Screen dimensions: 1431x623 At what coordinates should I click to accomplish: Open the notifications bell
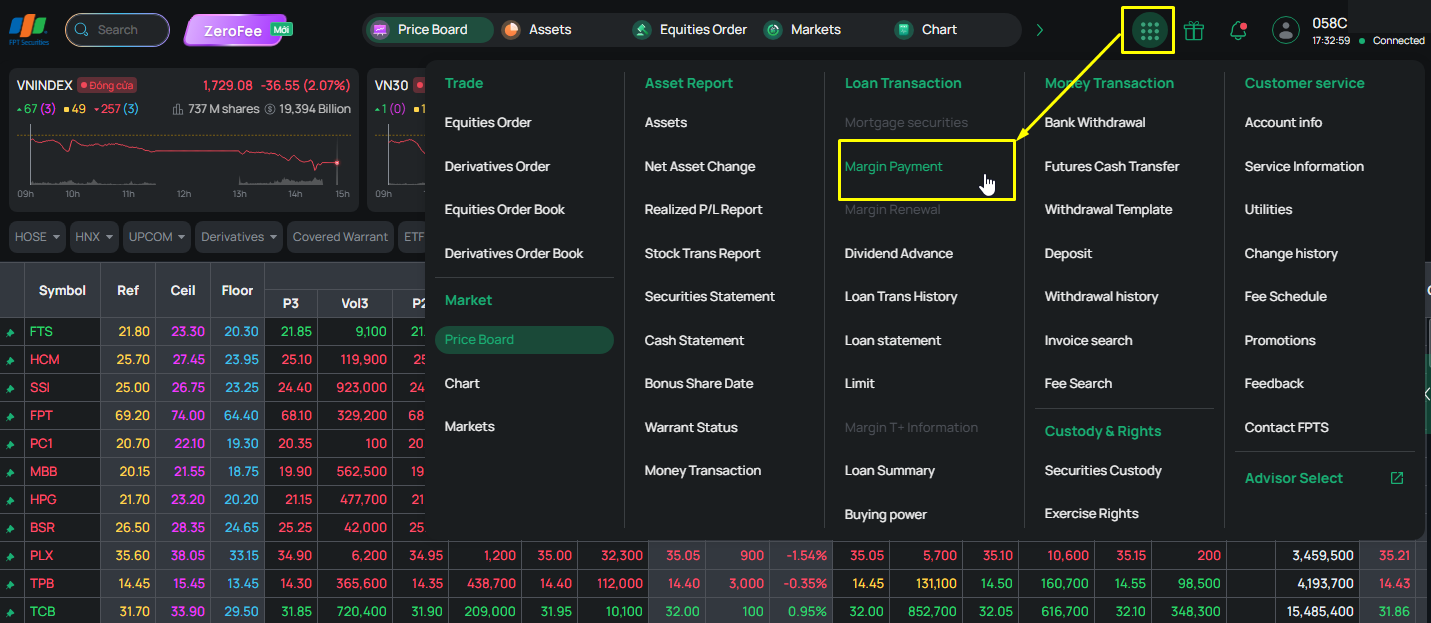pos(1238,31)
